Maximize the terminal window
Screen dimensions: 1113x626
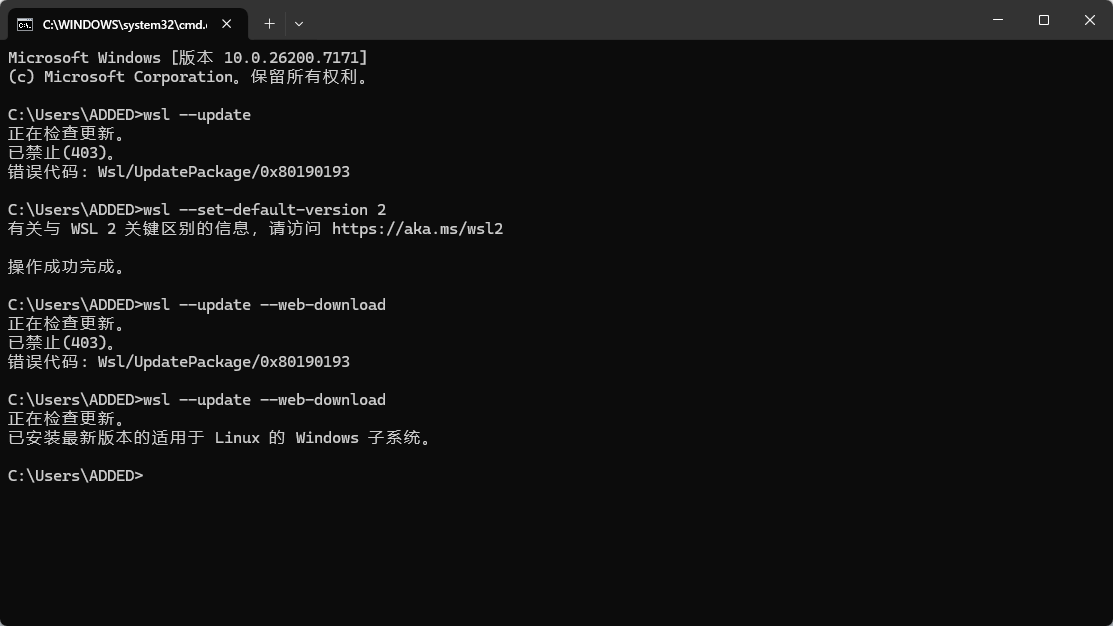(1043, 20)
